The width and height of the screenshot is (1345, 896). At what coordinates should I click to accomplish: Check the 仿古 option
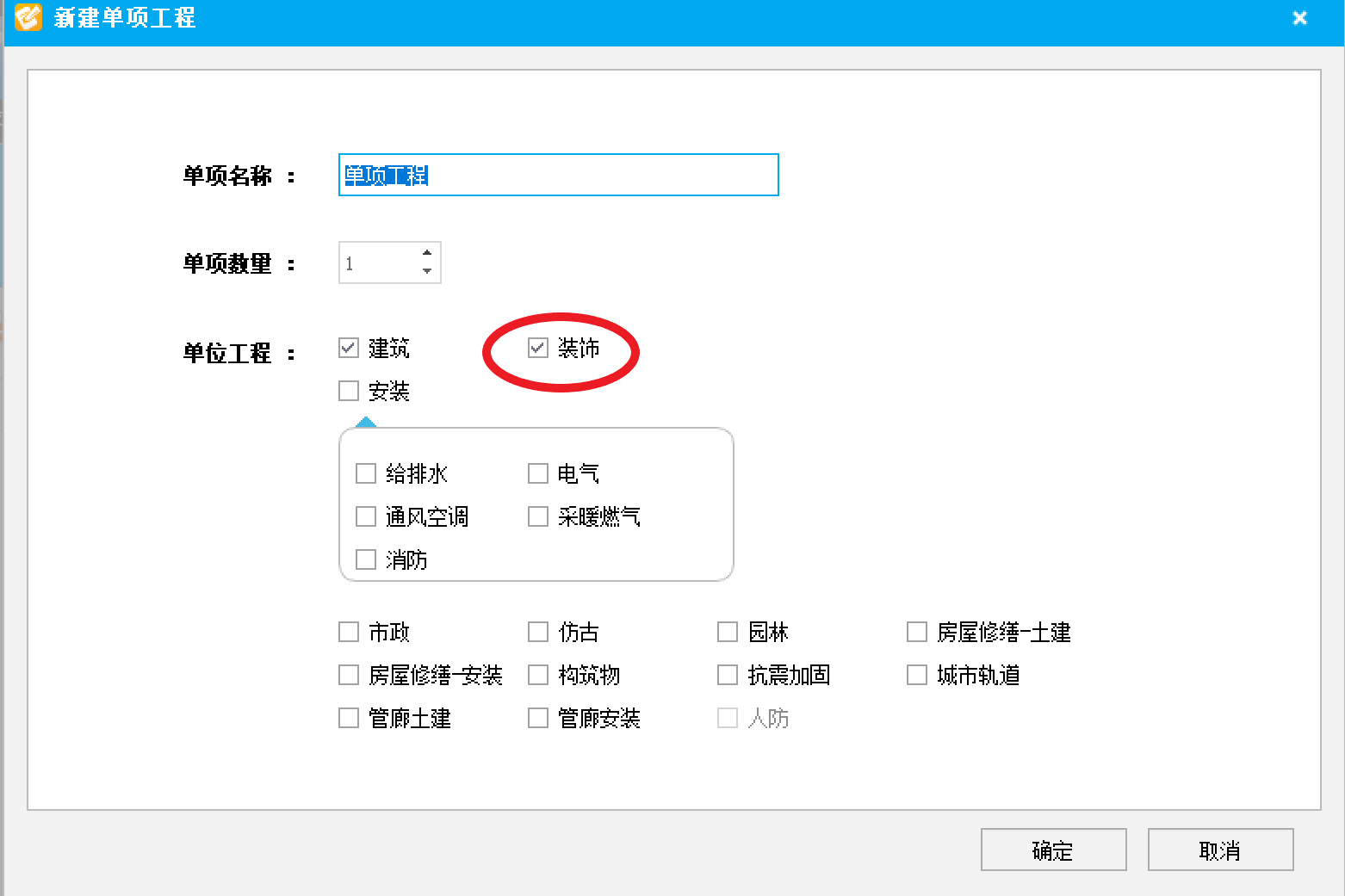click(538, 632)
